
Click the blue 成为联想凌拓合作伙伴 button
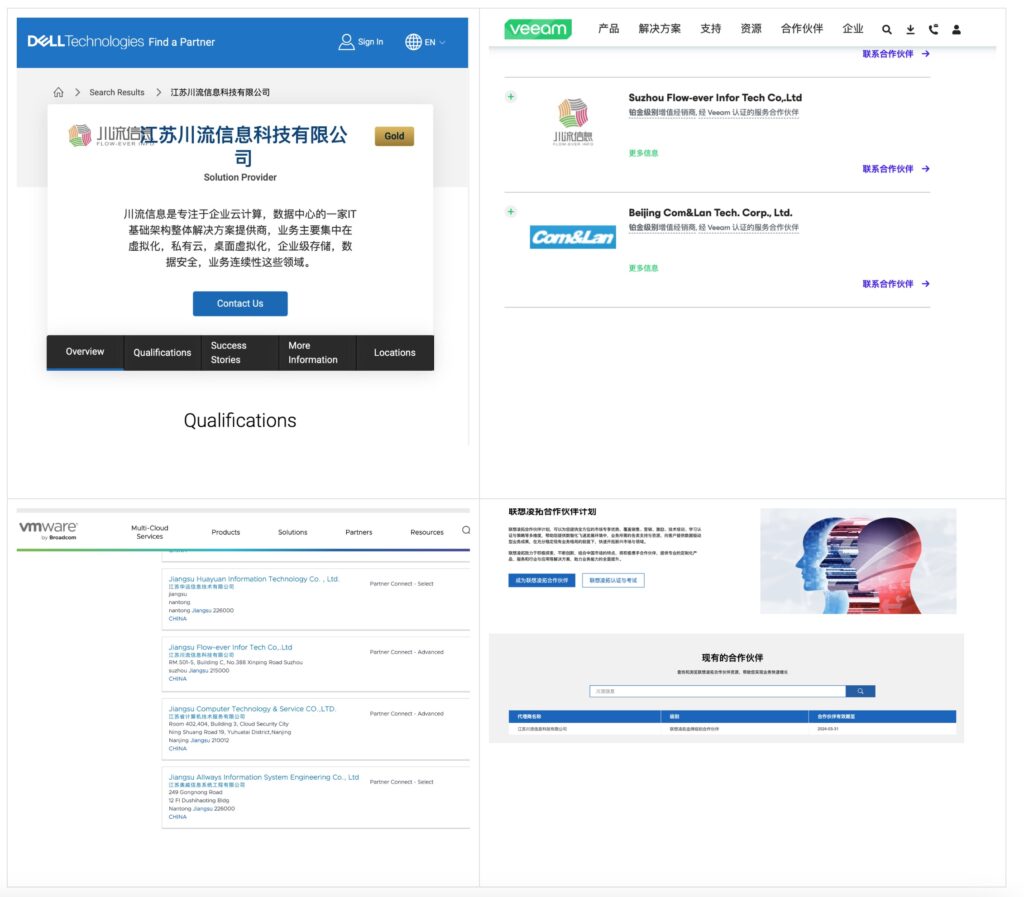541,580
